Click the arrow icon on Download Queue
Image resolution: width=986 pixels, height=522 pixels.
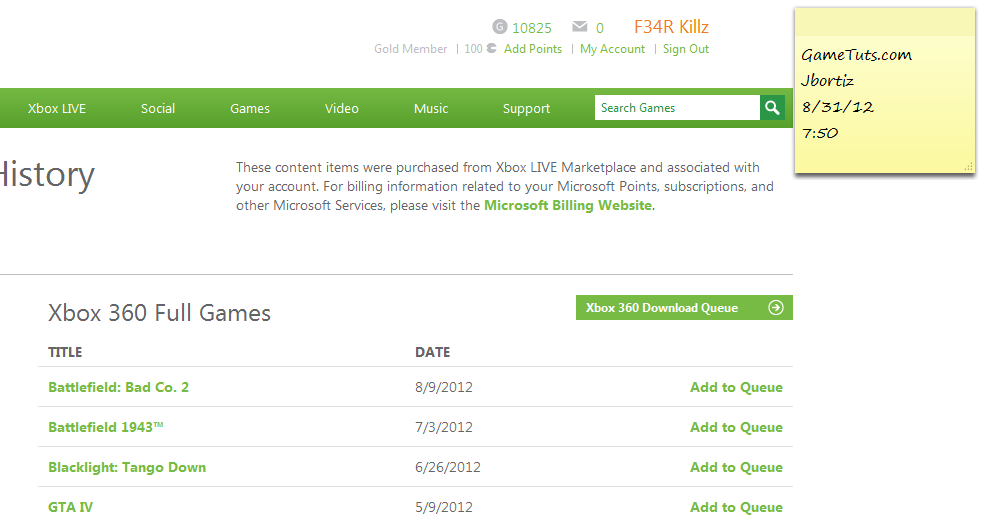coord(775,308)
